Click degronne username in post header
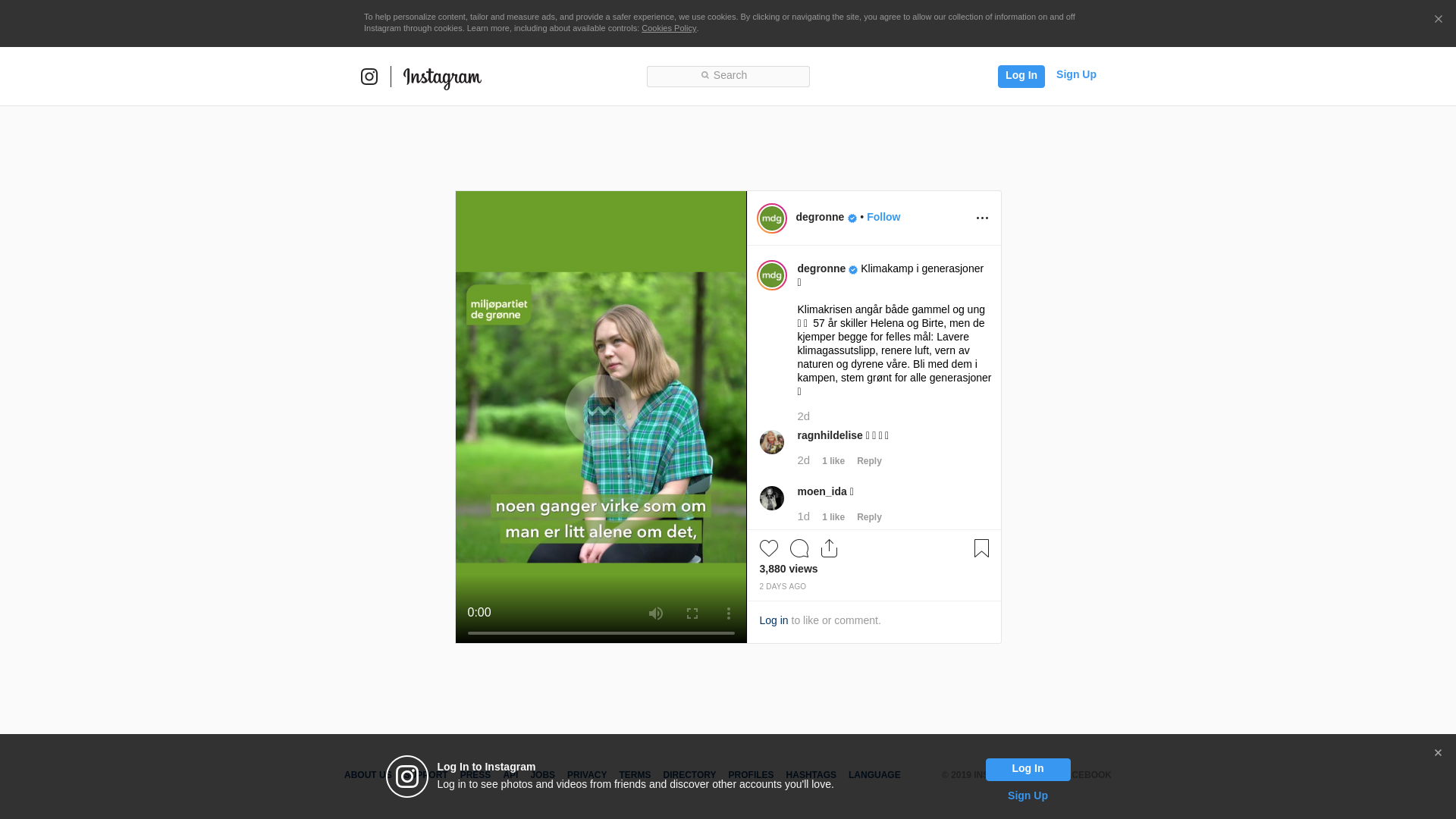1456x819 pixels. point(820,217)
